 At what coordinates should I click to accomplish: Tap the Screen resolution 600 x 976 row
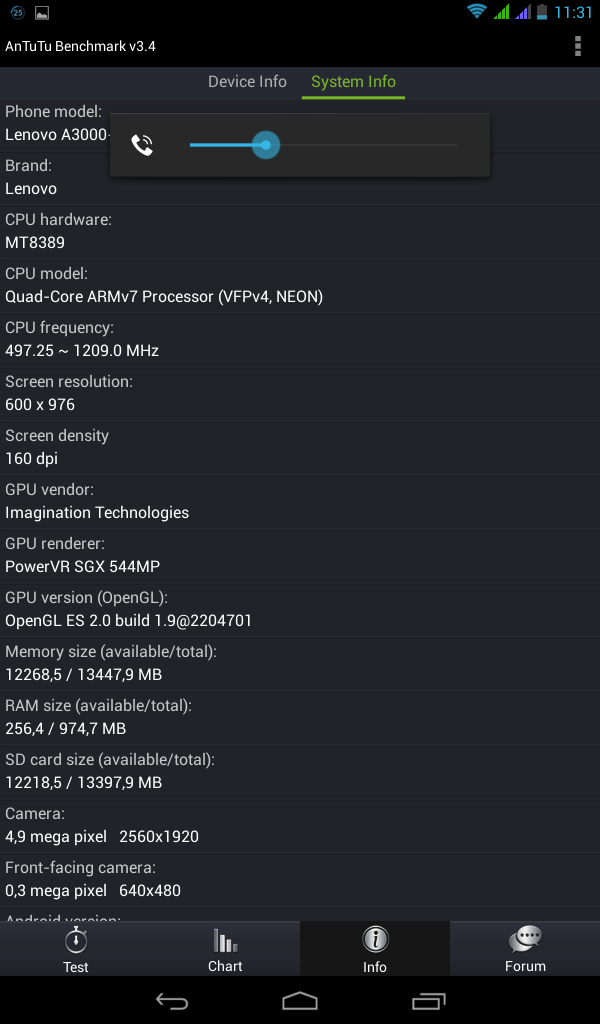coord(300,393)
